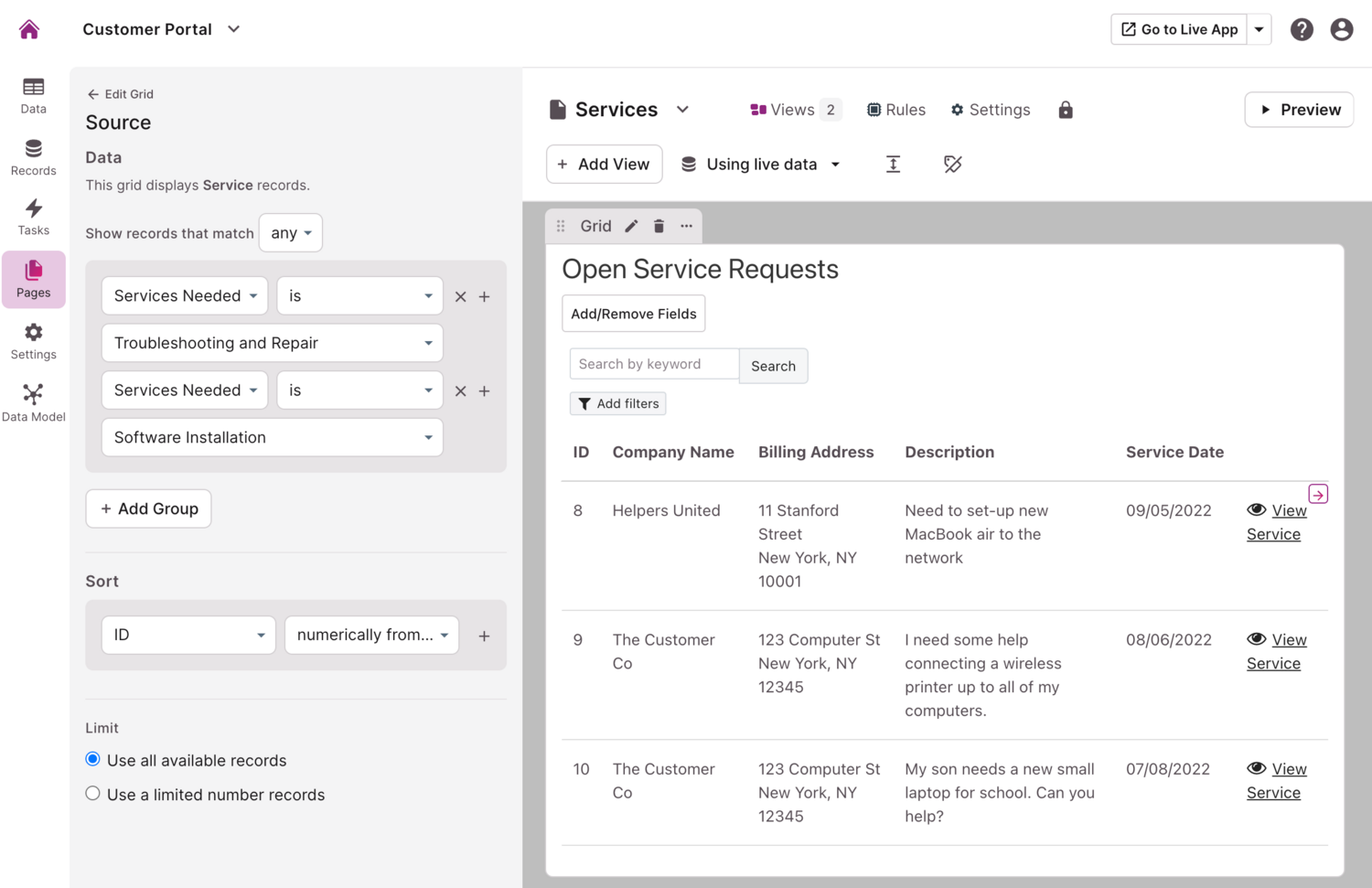Screen dimensions: 1372x888
Task: Open the Grid three-dots more menu
Action: (686, 226)
